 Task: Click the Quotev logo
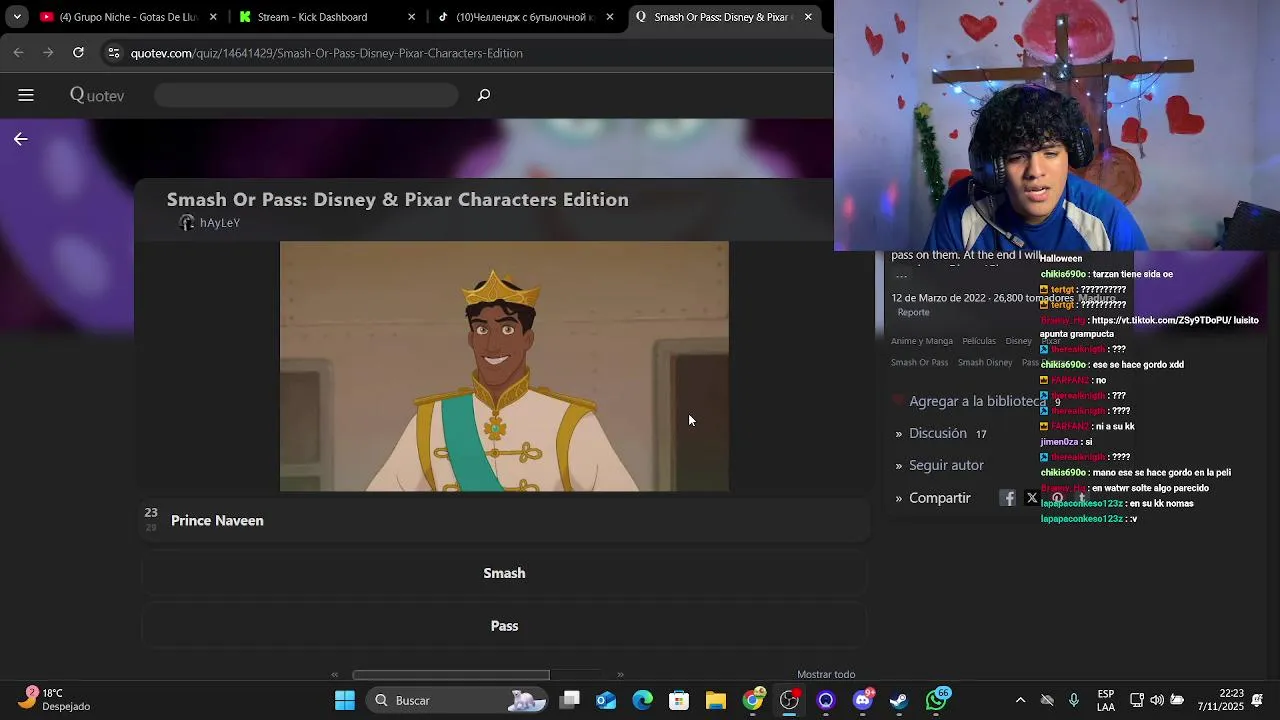pyautogui.click(x=97, y=95)
